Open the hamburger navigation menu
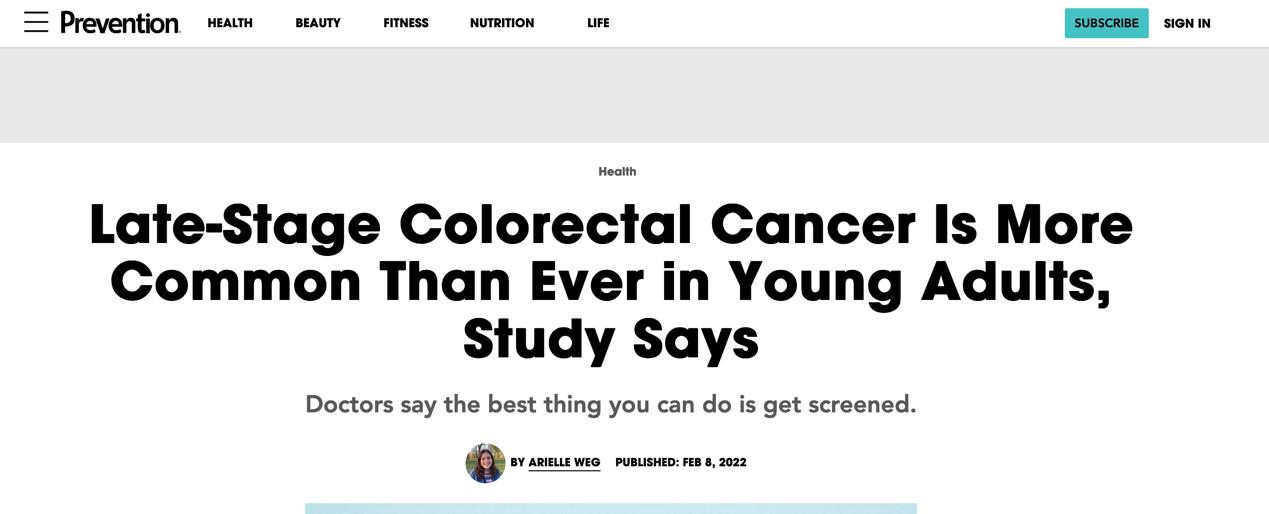The height and width of the screenshot is (514, 1269). coord(36,22)
